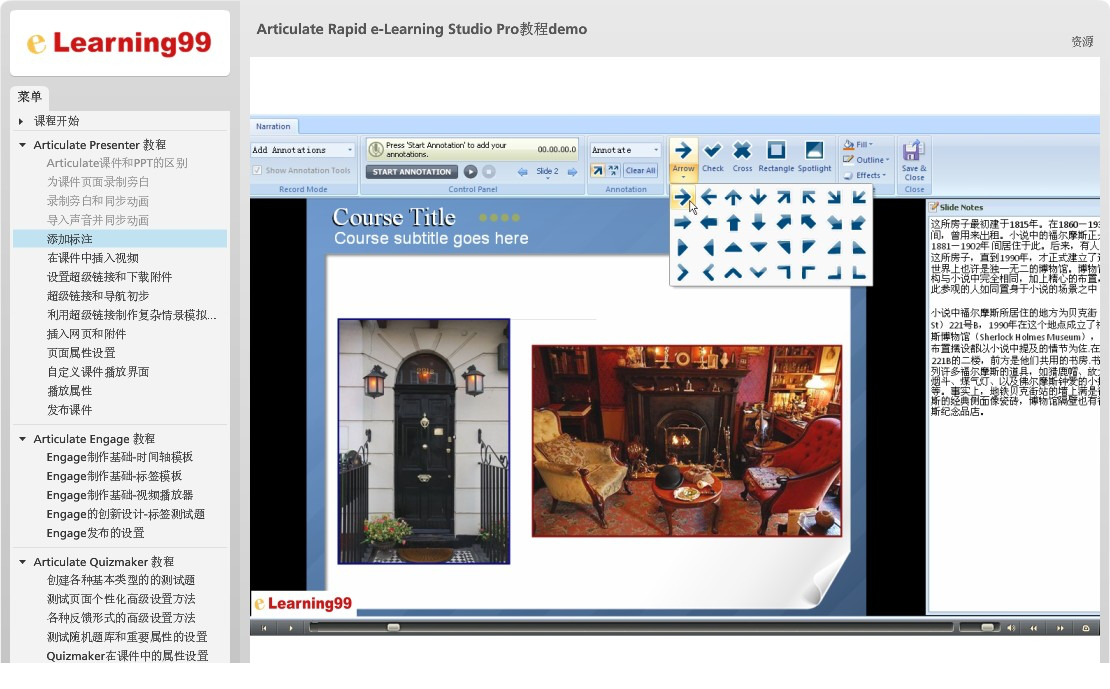Choose the left-pointing triangle shape
The image size is (1110, 689).
[708, 248]
